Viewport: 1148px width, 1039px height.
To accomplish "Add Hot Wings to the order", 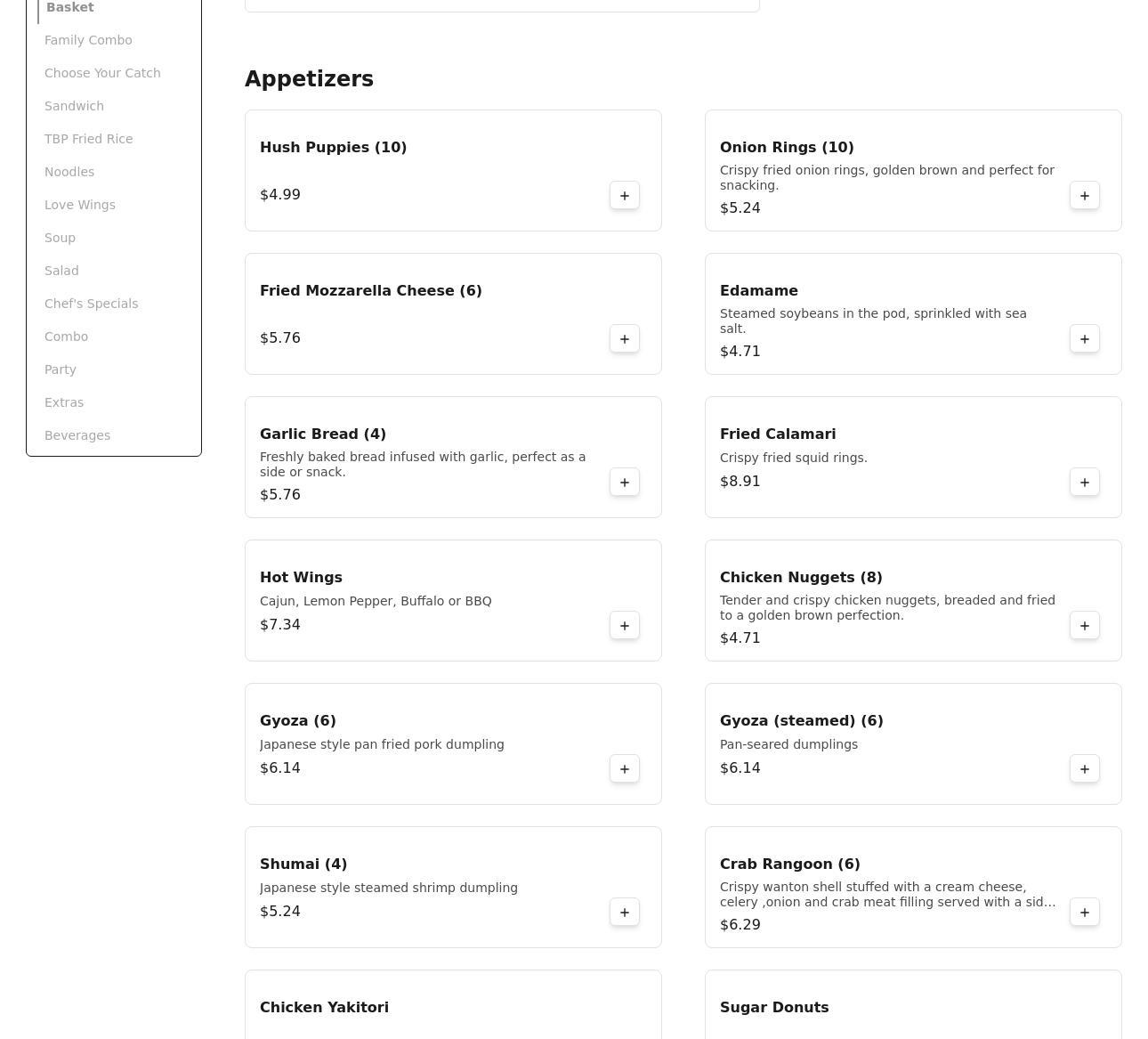I will click(x=624, y=626).
